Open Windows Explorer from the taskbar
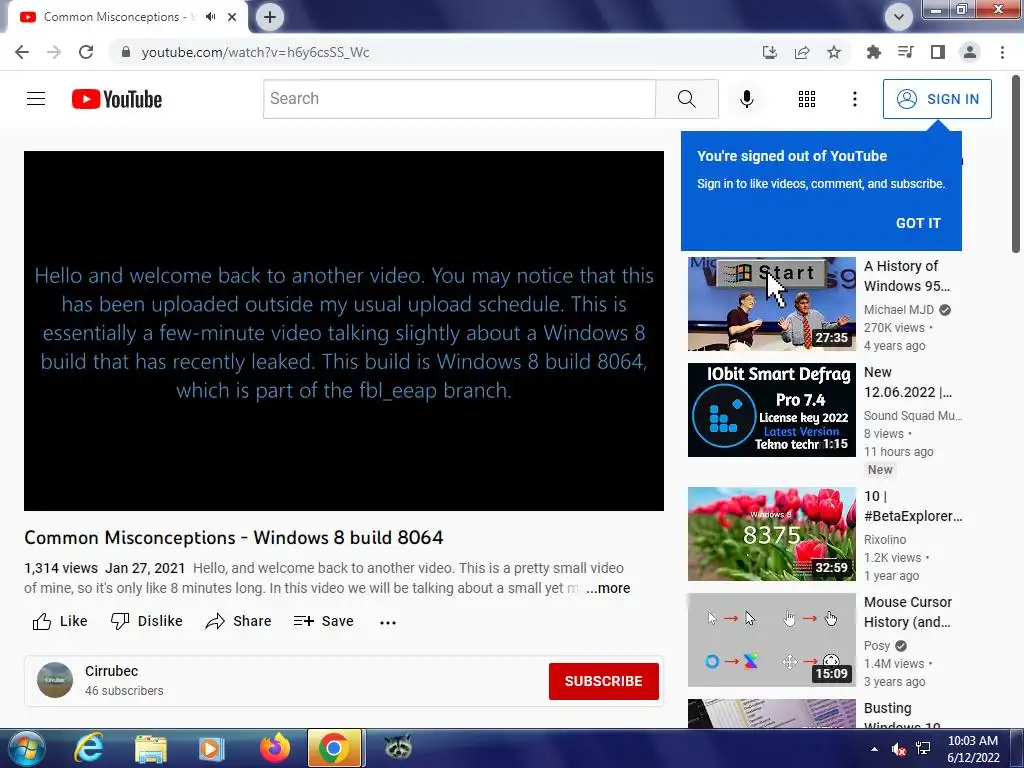This screenshot has width=1024, height=768. [150, 748]
